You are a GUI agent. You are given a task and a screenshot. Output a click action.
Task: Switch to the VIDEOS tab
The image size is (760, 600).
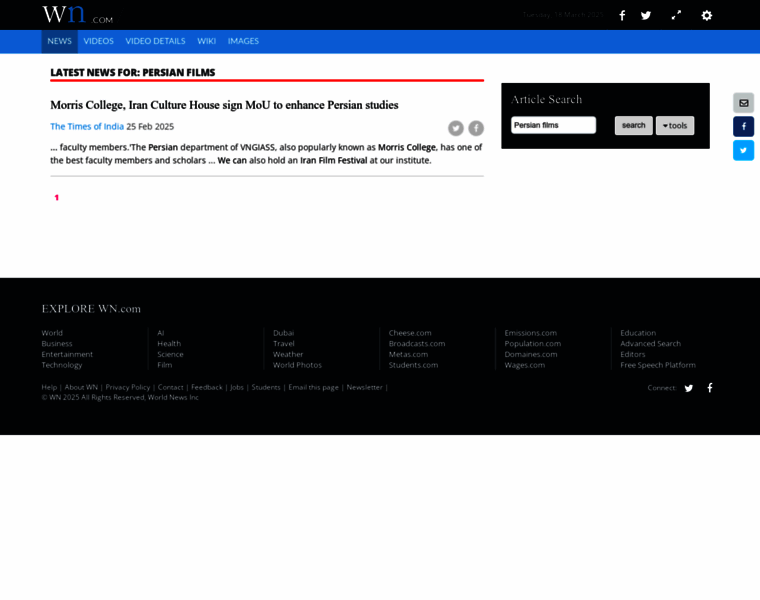point(98,41)
